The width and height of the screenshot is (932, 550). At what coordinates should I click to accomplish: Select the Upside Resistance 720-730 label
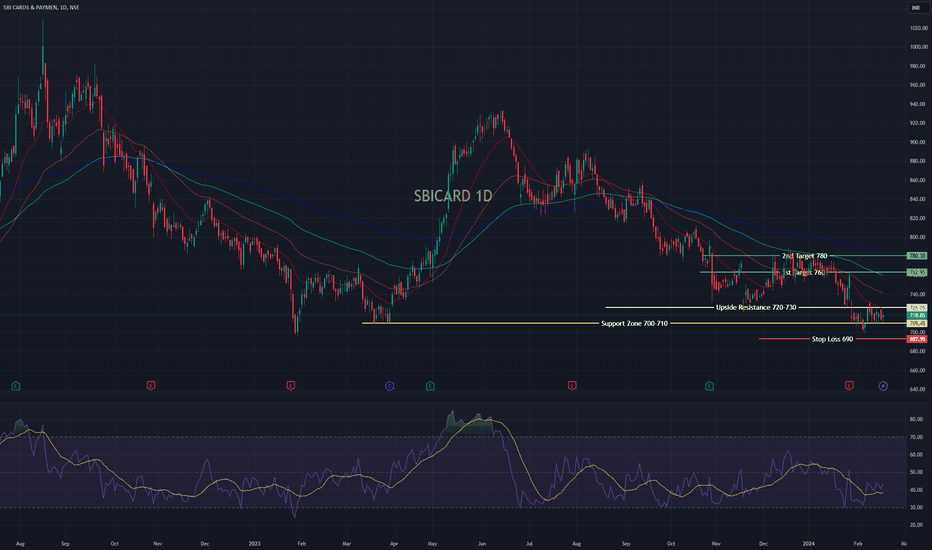(755, 307)
